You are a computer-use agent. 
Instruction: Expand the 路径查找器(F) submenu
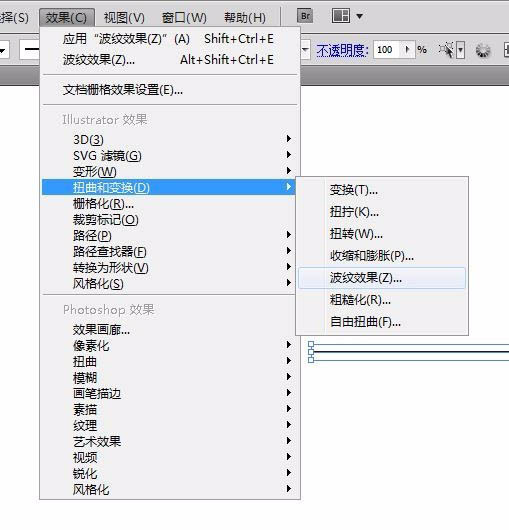coord(170,251)
